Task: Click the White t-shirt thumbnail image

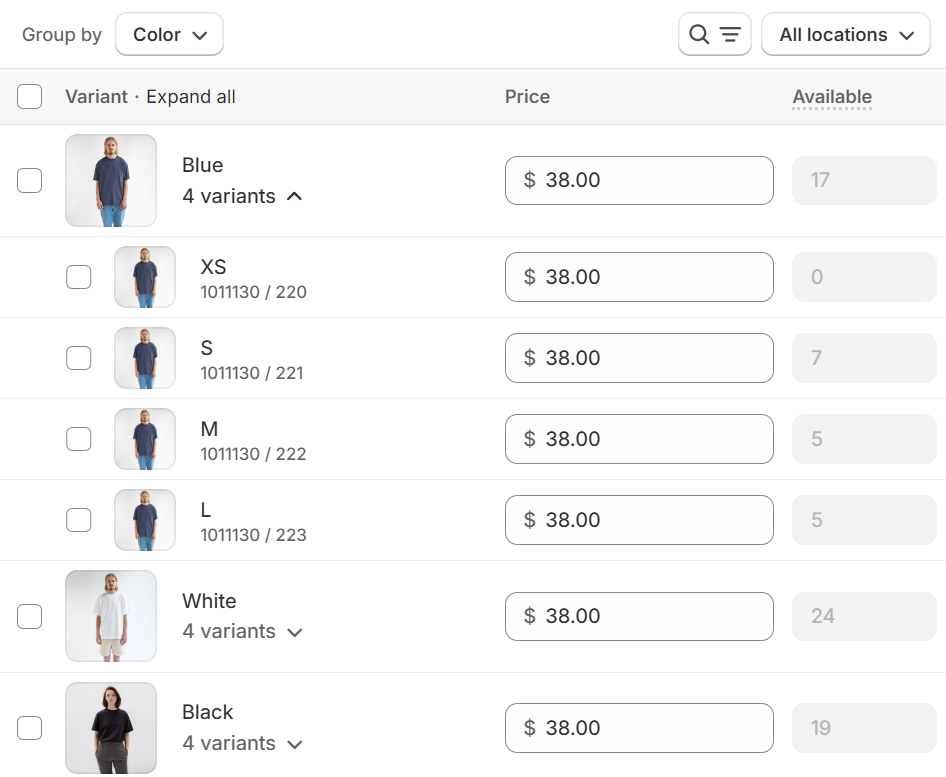Action: tap(111, 616)
